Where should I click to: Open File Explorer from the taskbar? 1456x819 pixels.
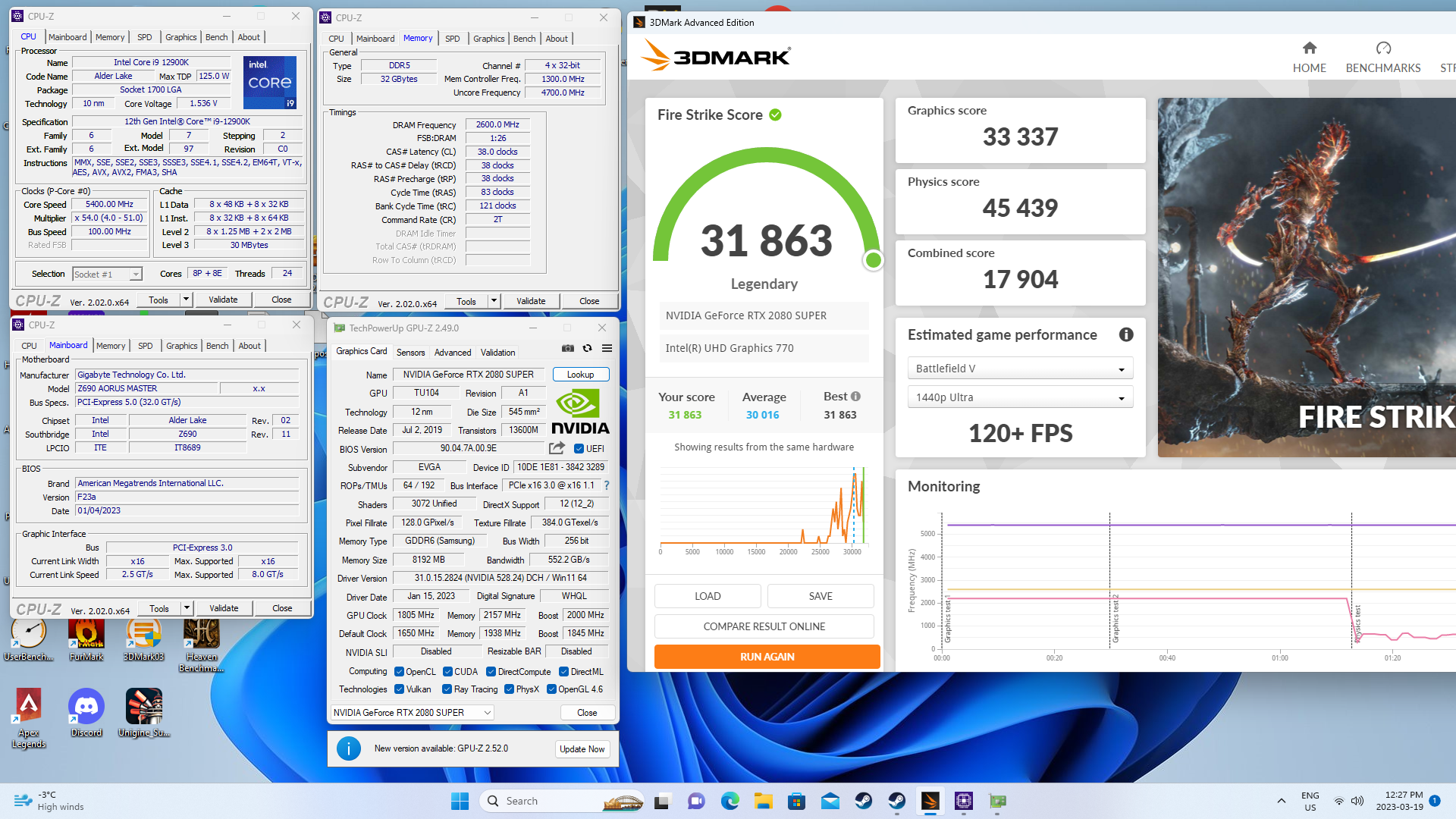click(x=763, y=801)
